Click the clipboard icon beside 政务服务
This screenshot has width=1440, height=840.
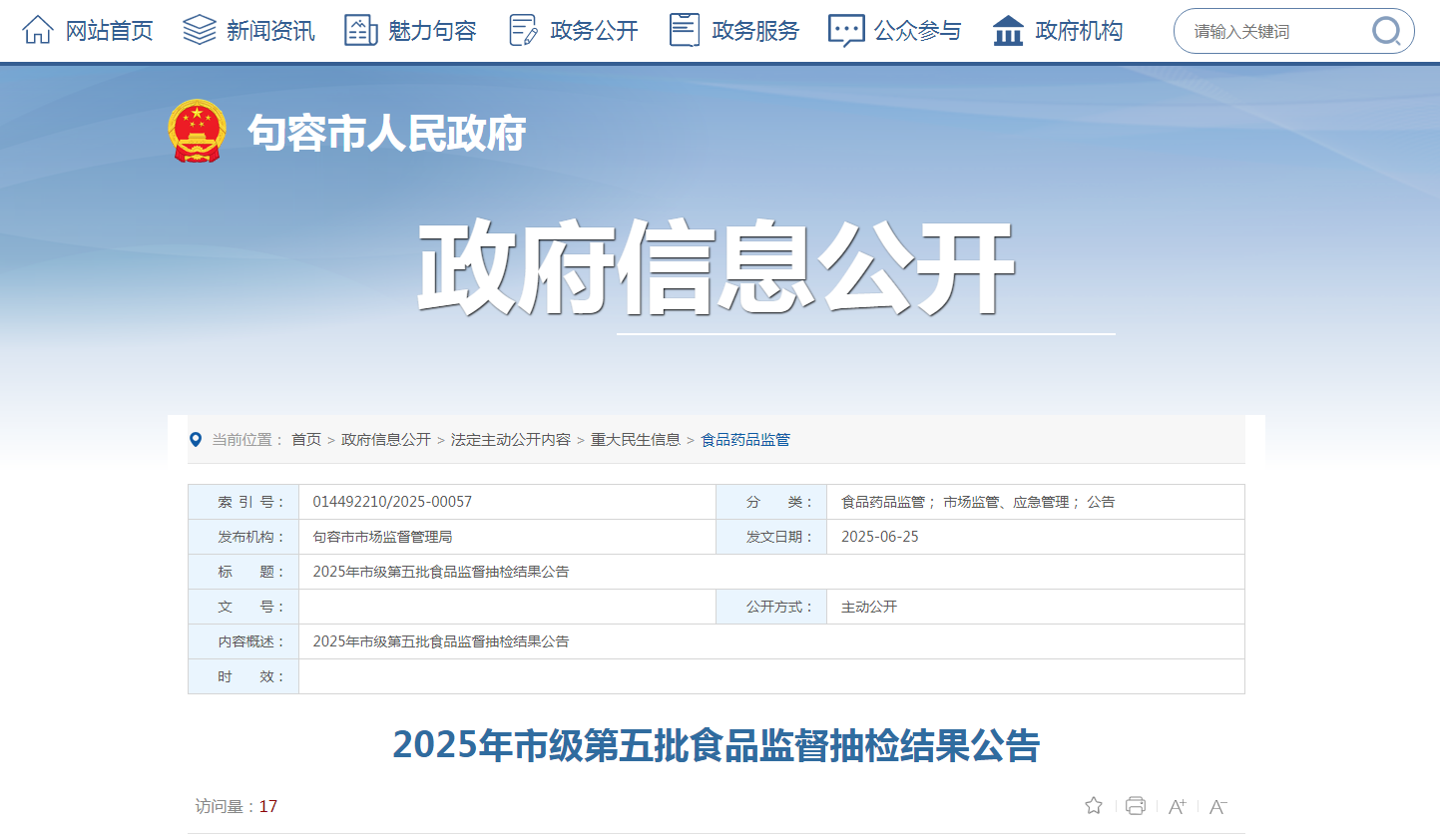pos(685,30)
